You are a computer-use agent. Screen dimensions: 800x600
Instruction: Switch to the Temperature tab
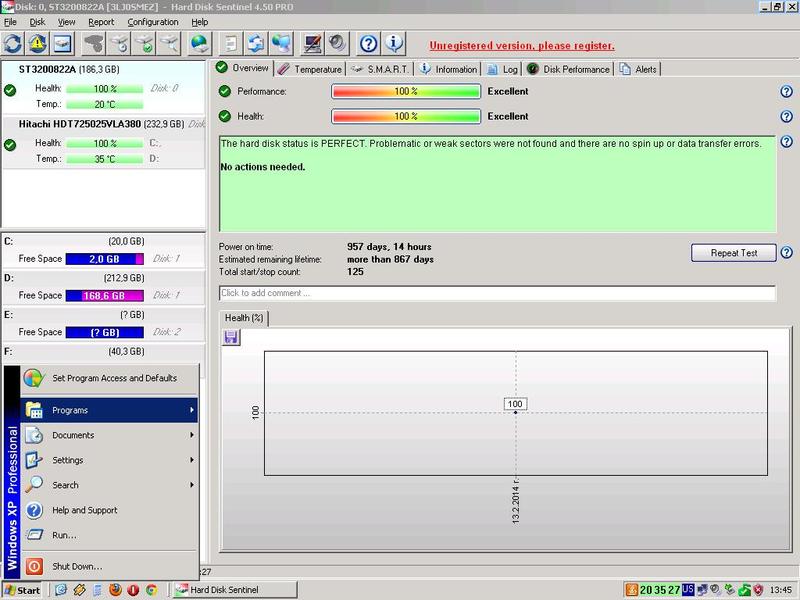pyautogui.click(x=310, y=69)
